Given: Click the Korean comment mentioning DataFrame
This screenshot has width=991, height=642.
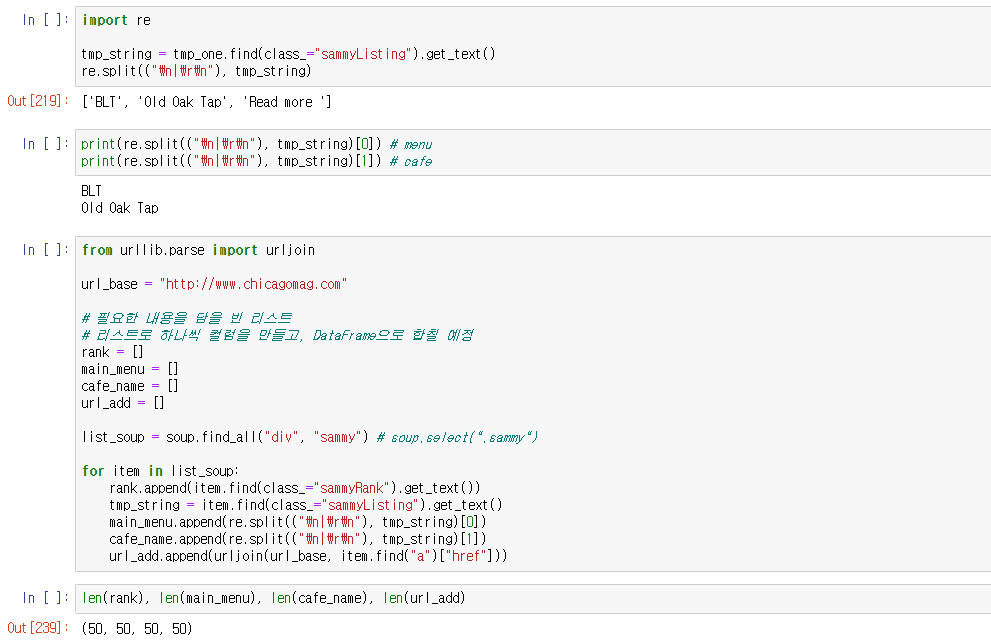Looking at the screenshot, I should [277, 336].
